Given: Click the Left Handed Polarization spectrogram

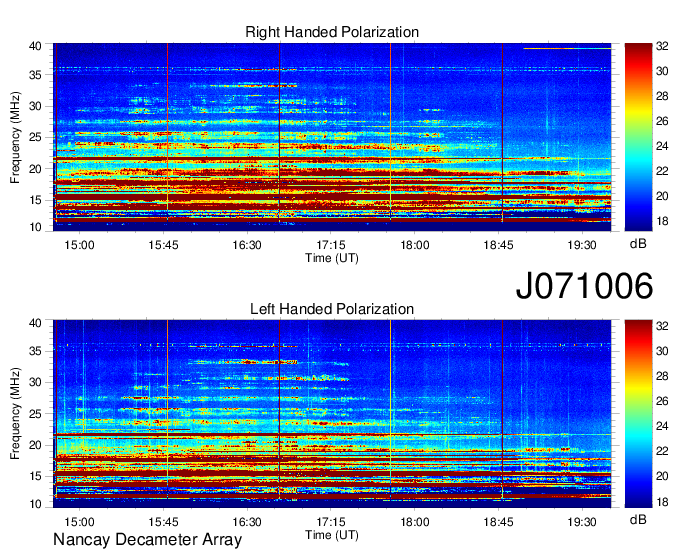Looking at the screenshot, I should coord(332,414).
